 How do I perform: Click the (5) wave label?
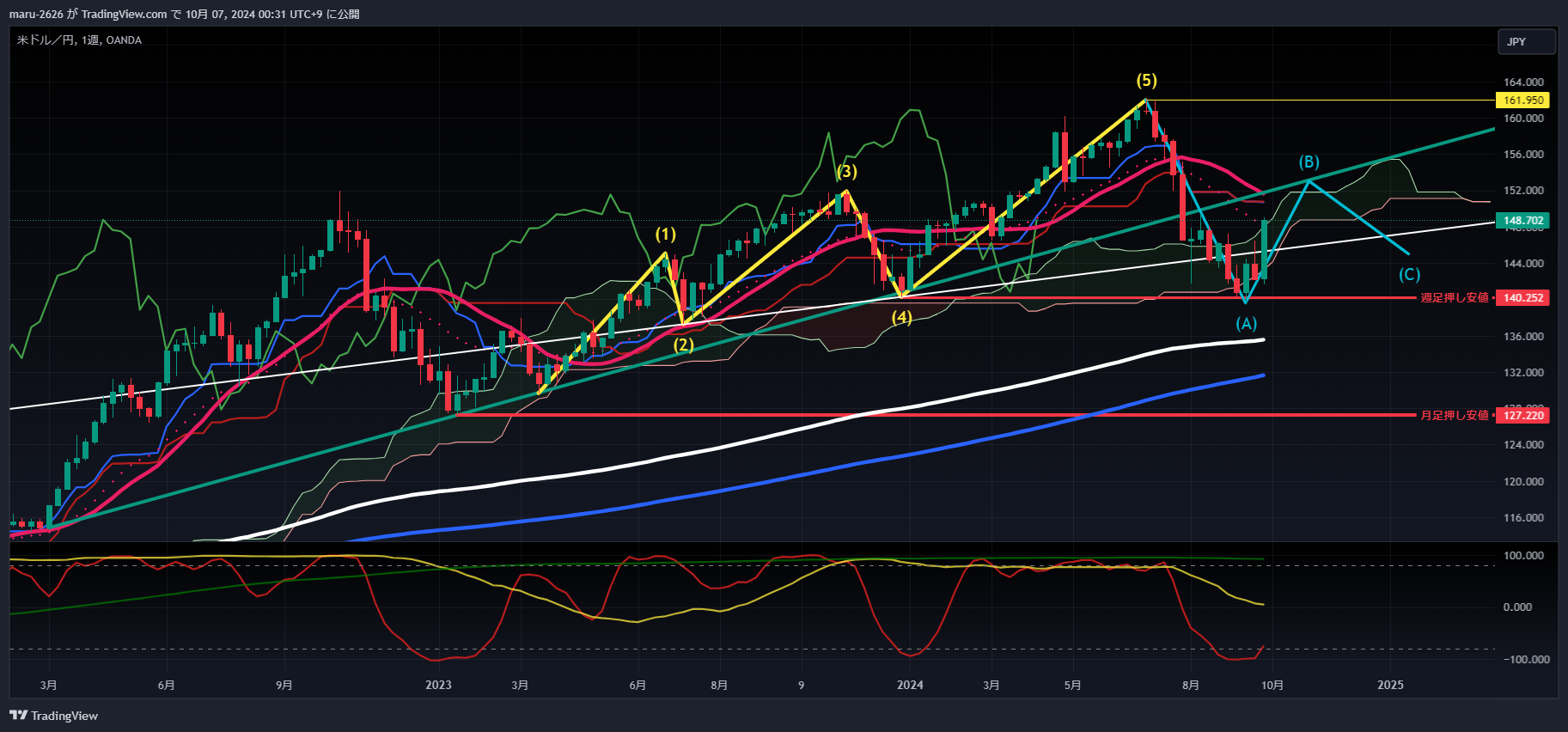pos(1147,81)
